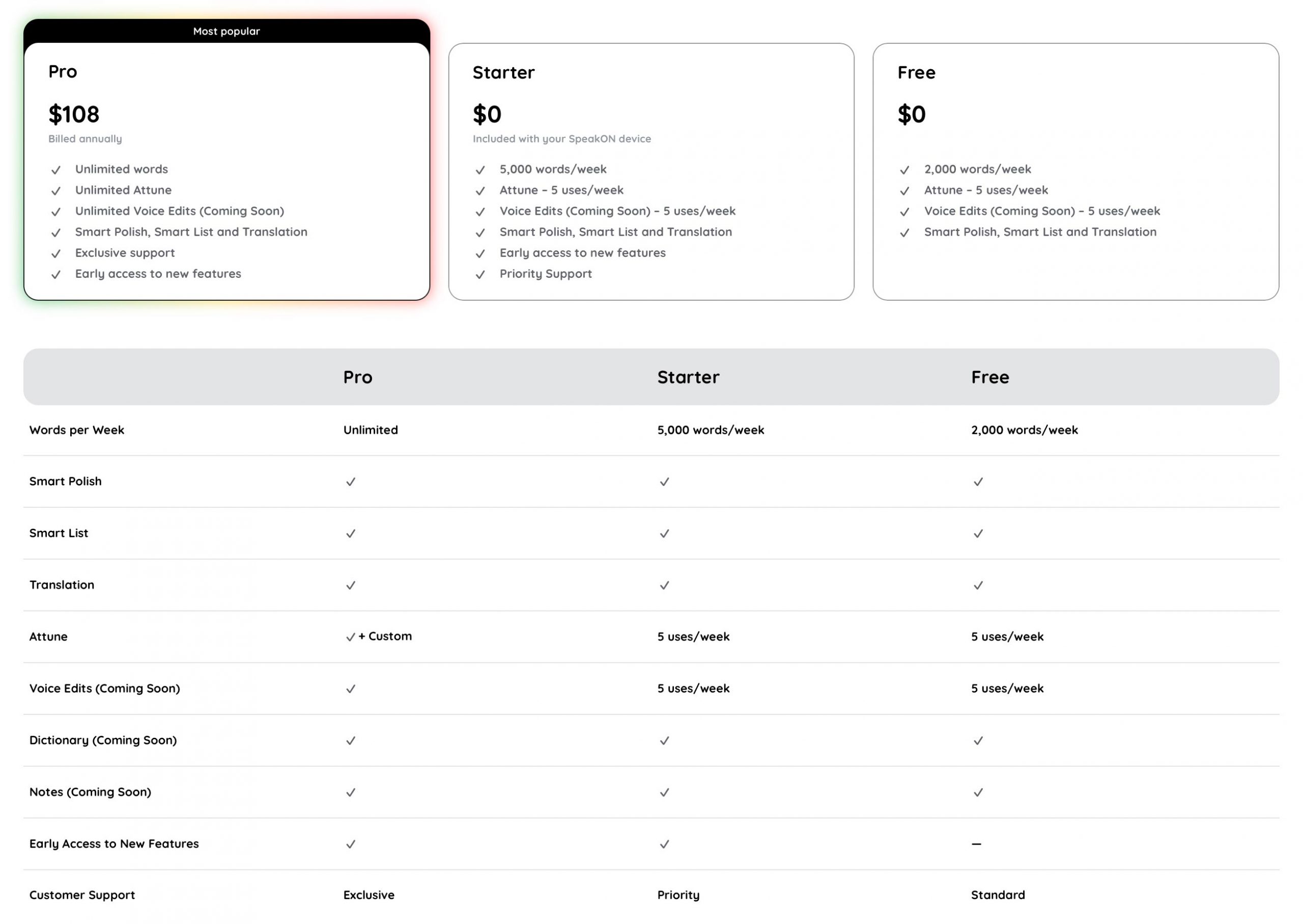Click checkmark beside Unlimited words in Pro card
1303x924 pixels.
(x=56, y=170)
